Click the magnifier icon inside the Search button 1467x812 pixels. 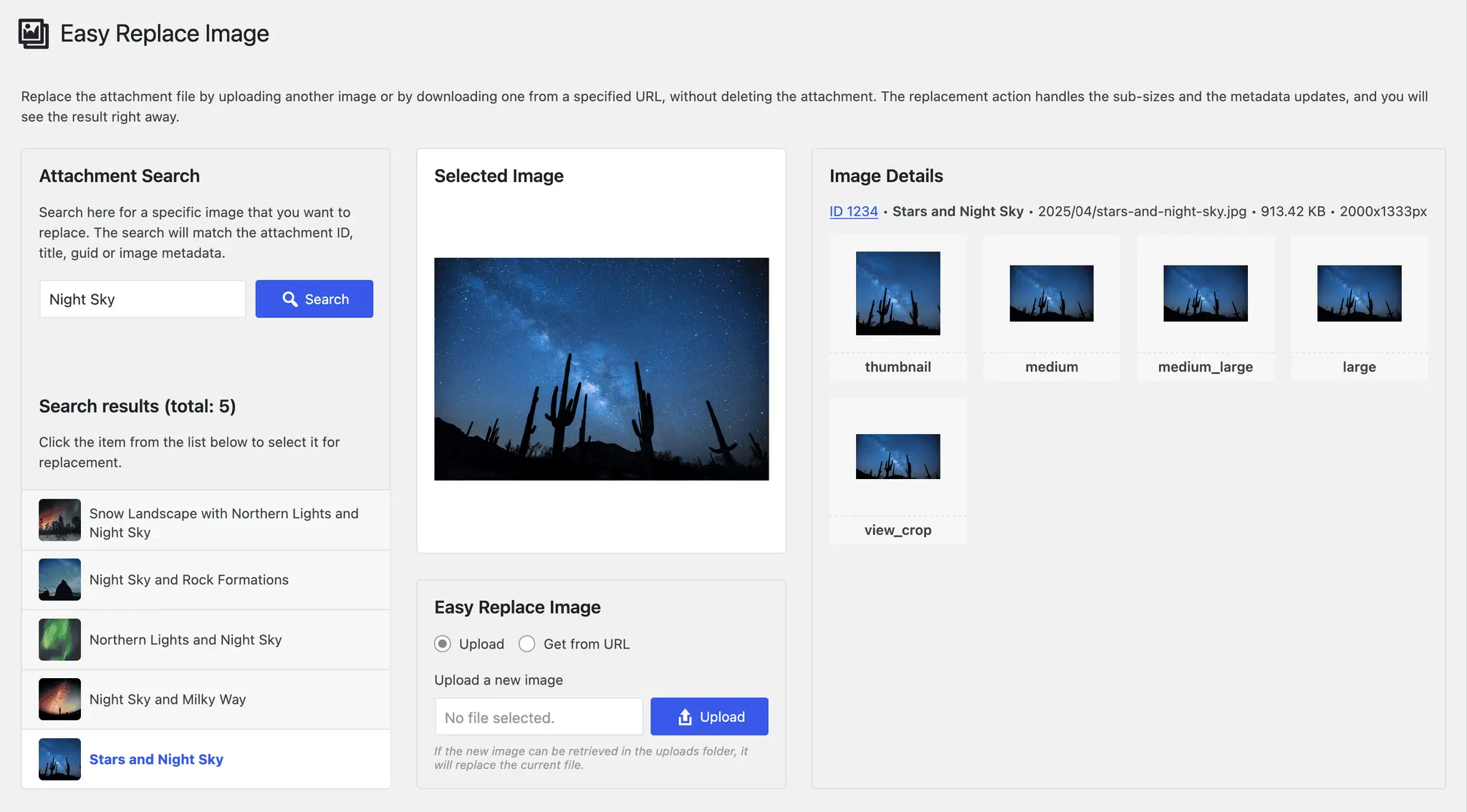pos(291,299)
